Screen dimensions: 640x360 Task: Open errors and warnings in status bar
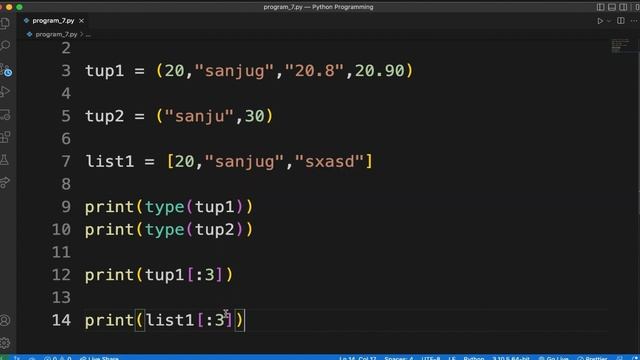[58, 358]
